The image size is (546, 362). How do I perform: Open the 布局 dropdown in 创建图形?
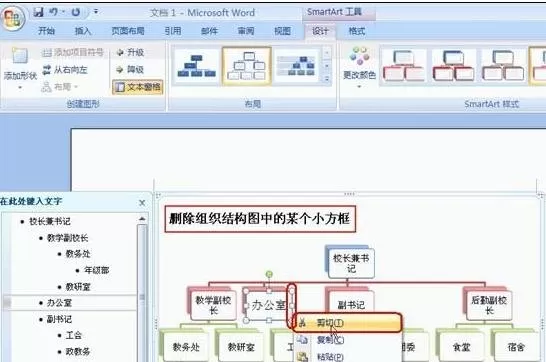60,87
